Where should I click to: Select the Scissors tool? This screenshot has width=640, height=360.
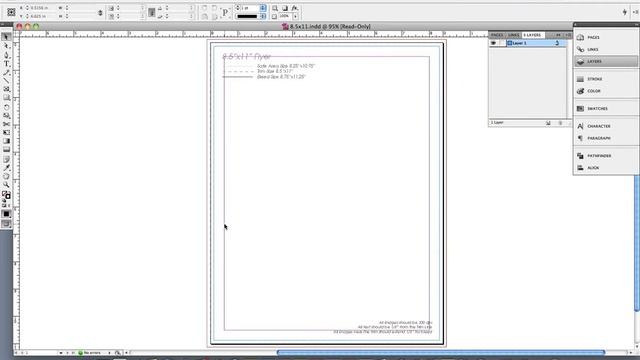[6, 124]
